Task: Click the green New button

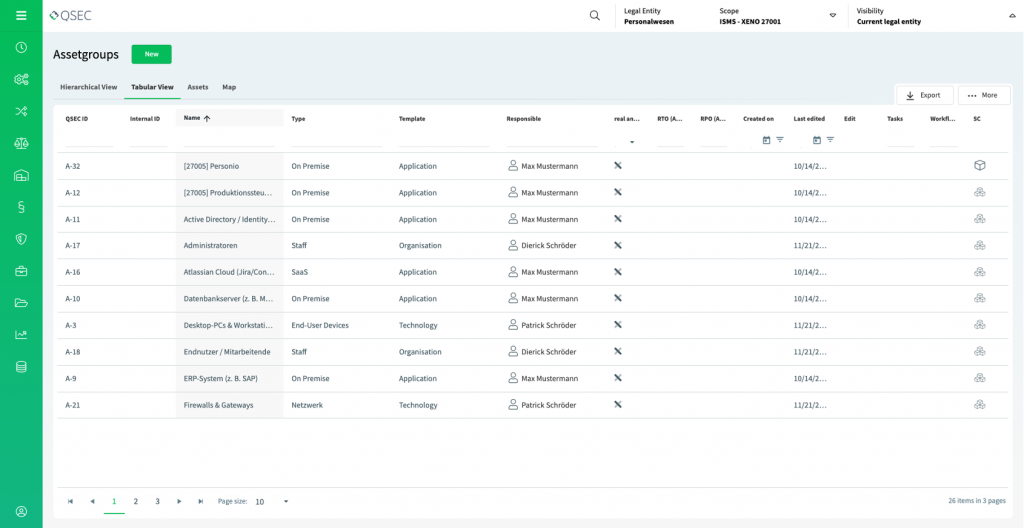Action: pos(151,54)
